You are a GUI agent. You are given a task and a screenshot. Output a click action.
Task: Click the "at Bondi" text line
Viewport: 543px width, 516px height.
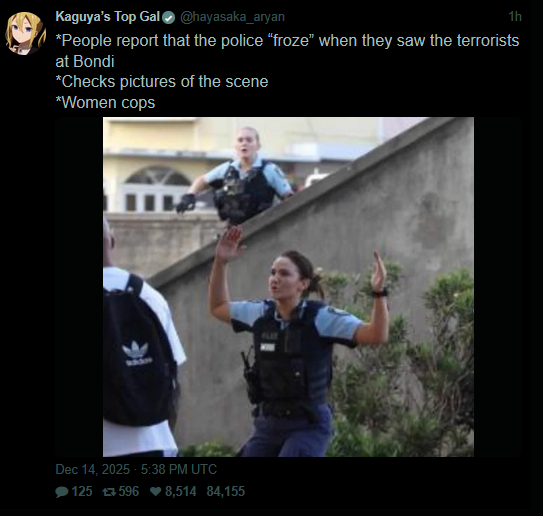click(x=85, y=62)
